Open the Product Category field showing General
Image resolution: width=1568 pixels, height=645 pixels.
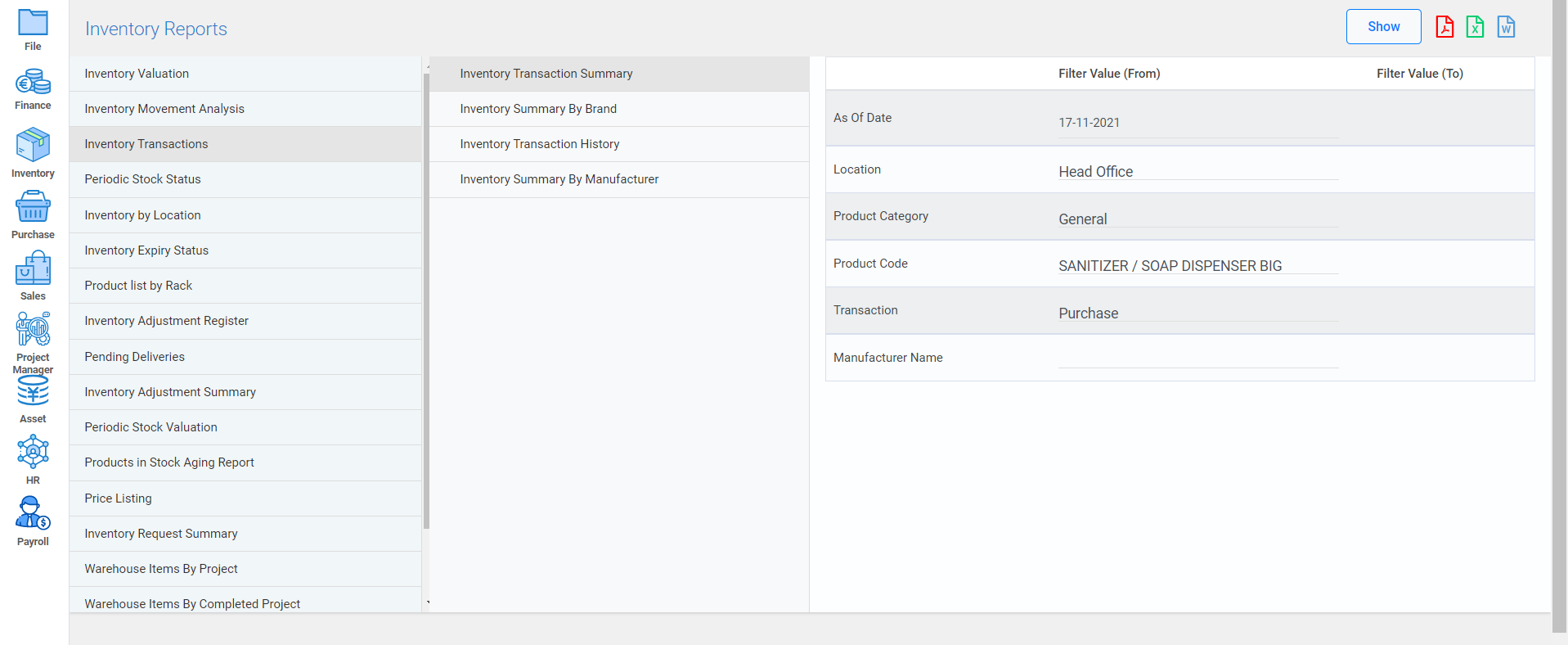(x=1197, y=219)
